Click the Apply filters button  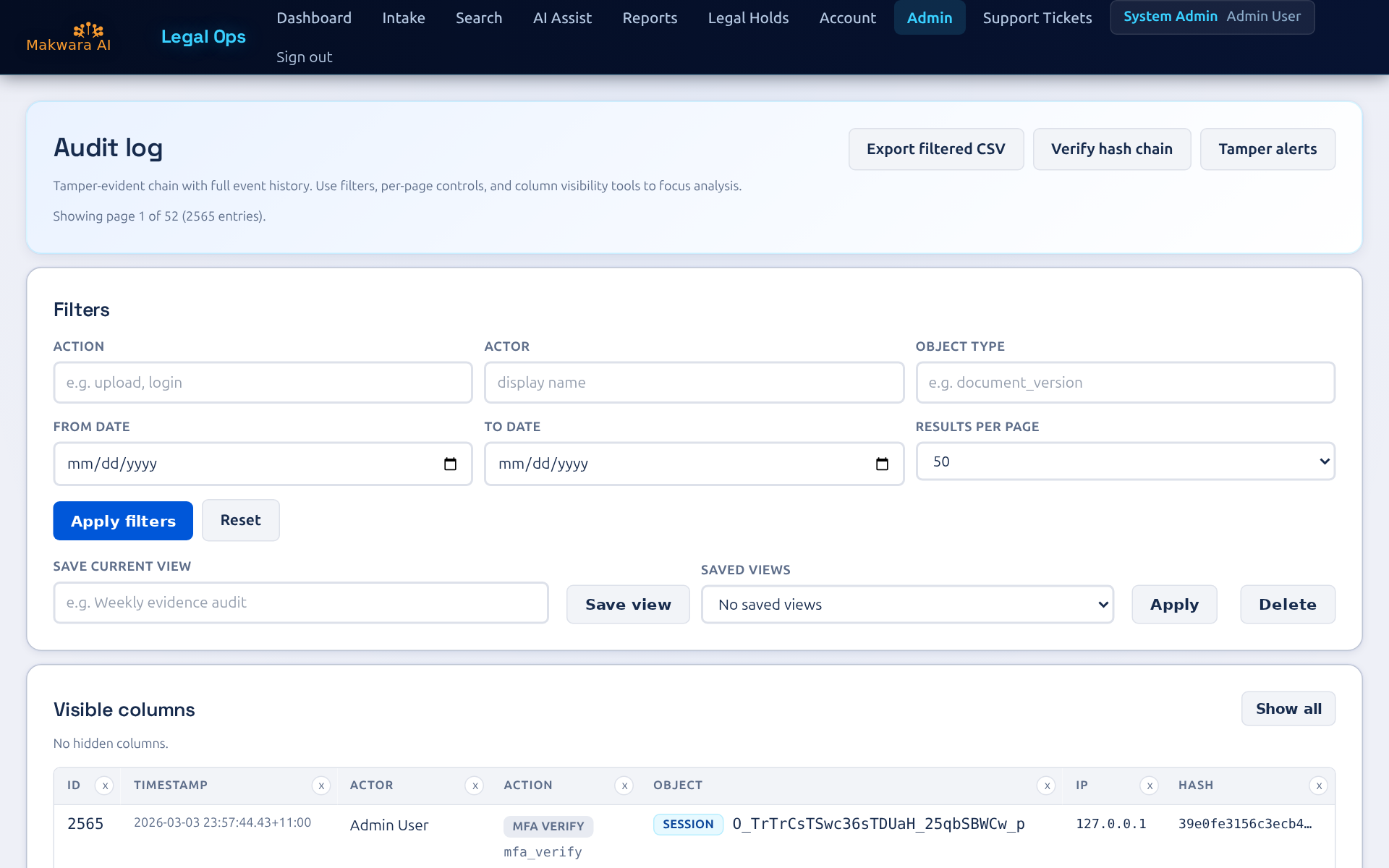point(123,521)
